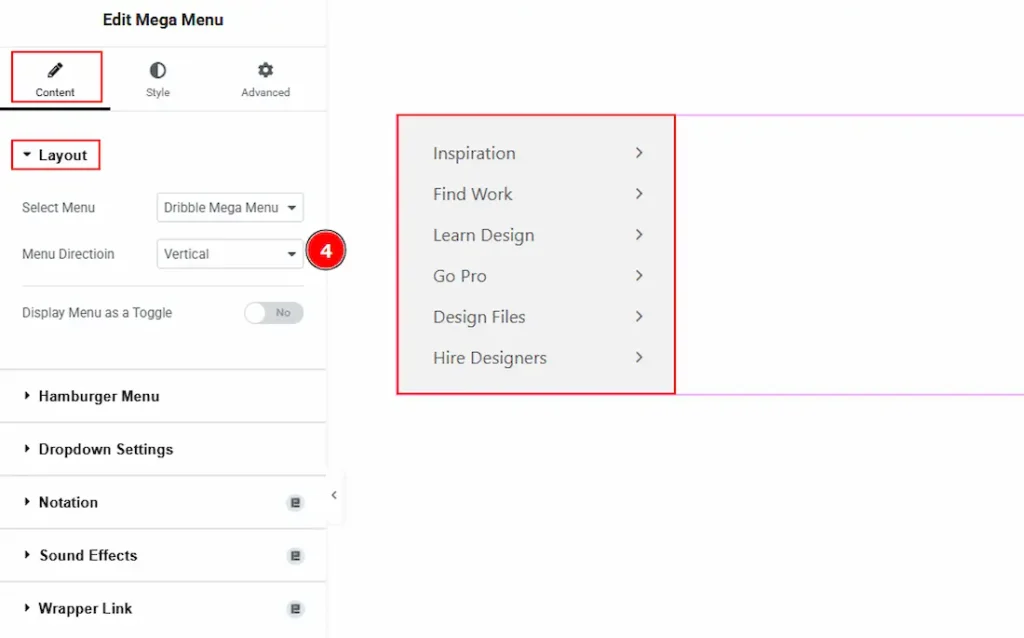
Task: Expand the Notation section
Action: click(x=67, y=502)
